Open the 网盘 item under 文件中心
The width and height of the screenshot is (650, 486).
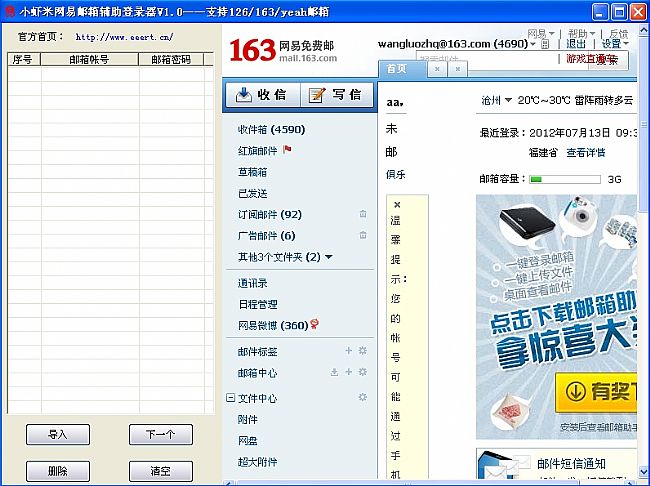click(x=247, y=440)
